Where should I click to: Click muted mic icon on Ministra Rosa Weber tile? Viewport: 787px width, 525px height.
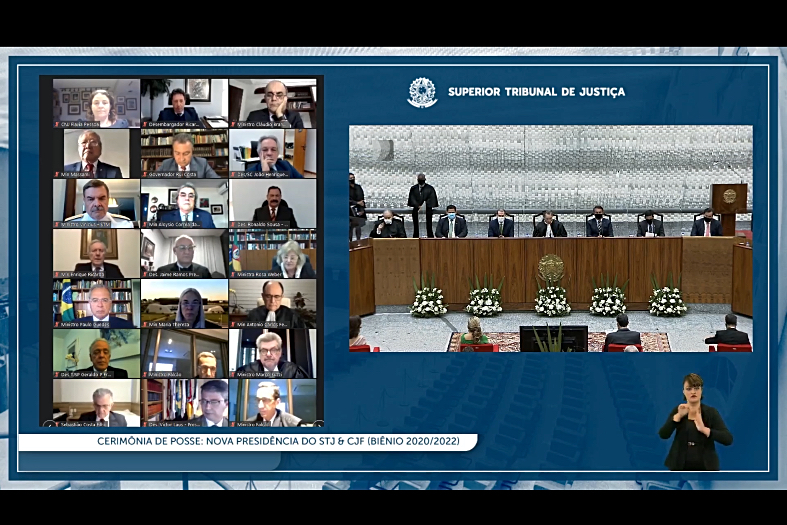pos(232,275)
